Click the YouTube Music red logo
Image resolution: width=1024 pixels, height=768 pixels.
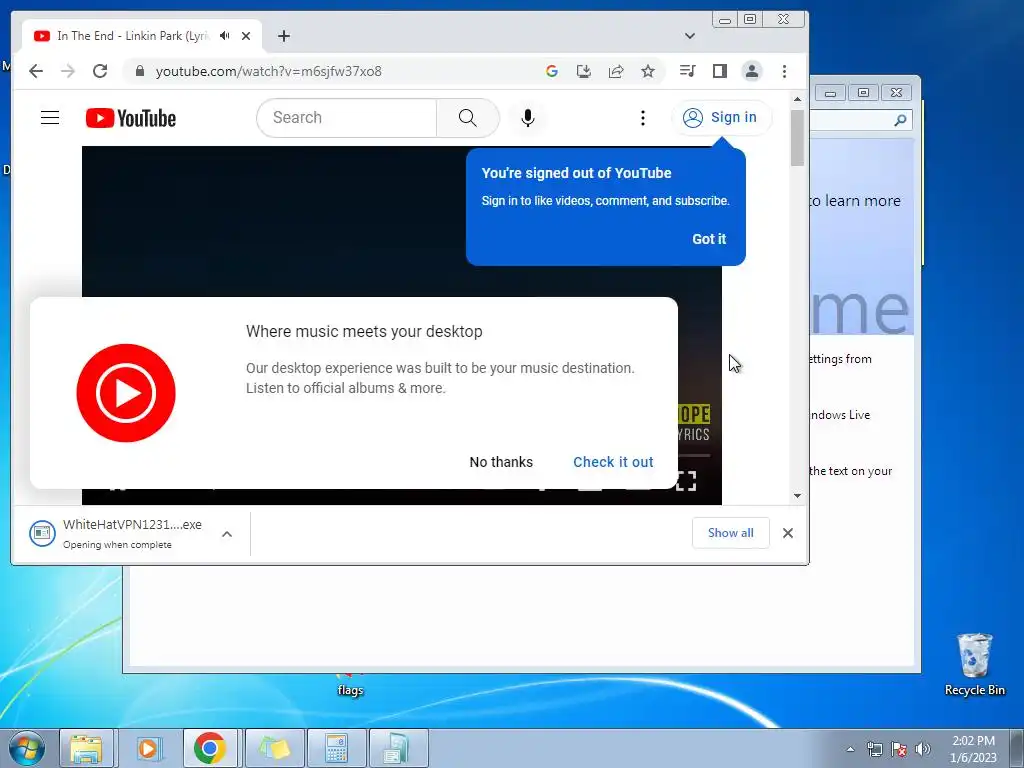coord(126,393)
